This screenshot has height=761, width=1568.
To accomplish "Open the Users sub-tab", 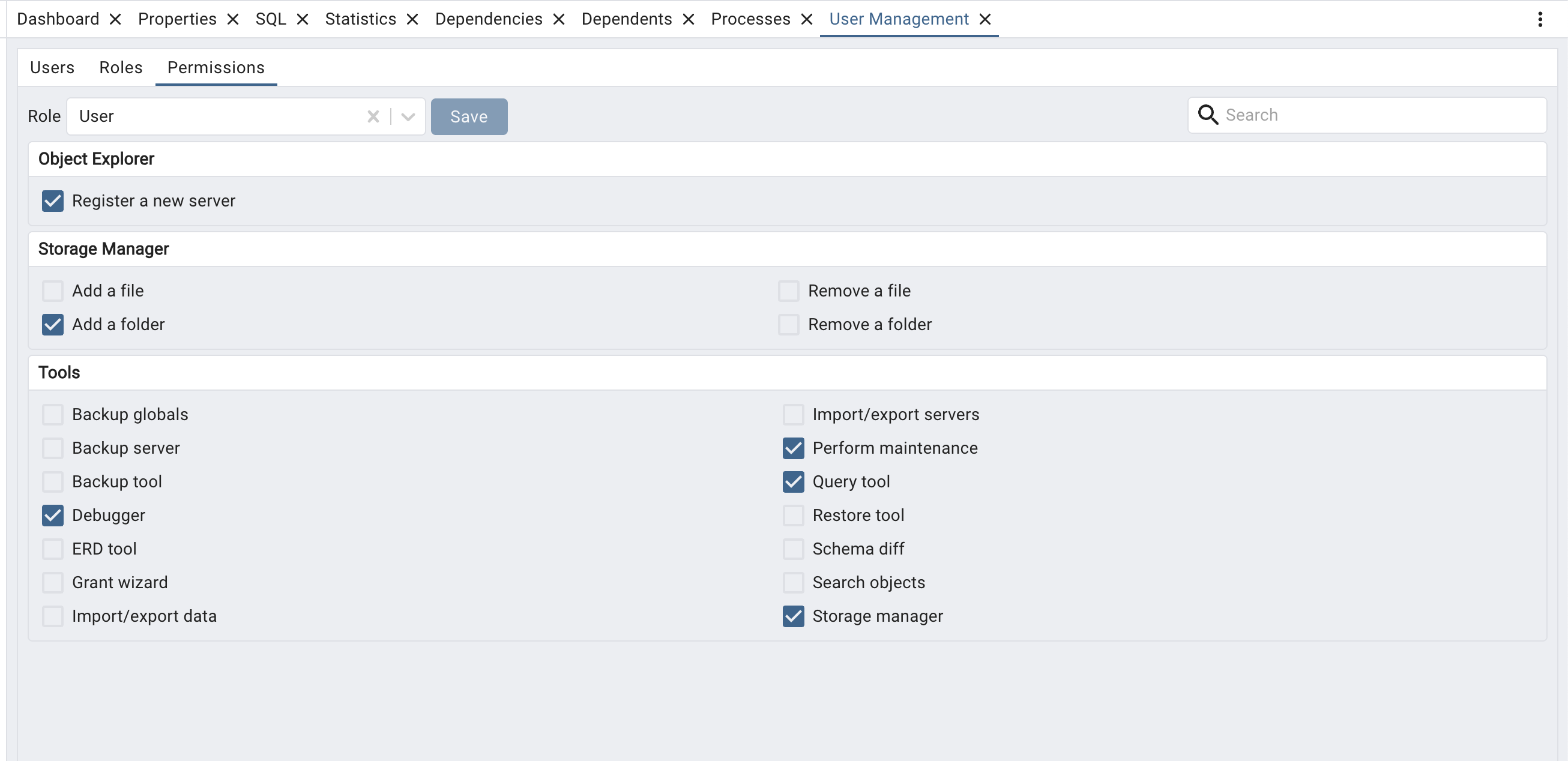I will click(x=52, y=68).
